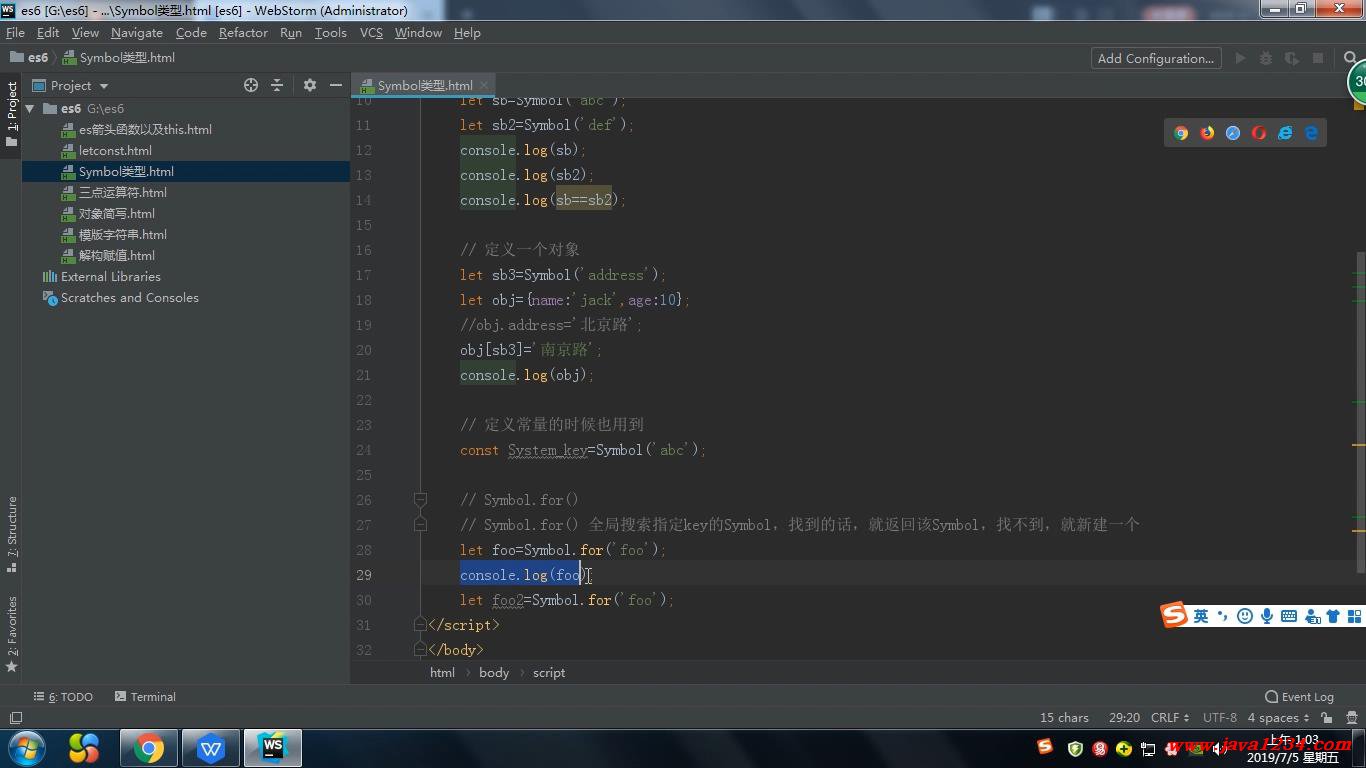Click the green Run arrow in the toolbar

pos(1240,58)
